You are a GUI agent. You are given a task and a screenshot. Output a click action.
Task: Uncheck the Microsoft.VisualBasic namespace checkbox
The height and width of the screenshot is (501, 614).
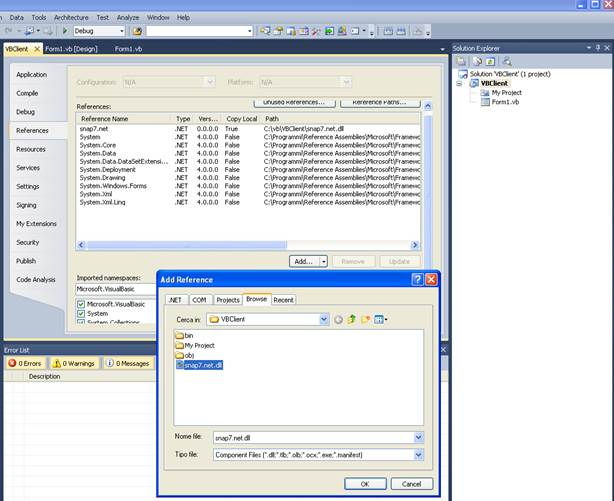(x=81, y=304)
